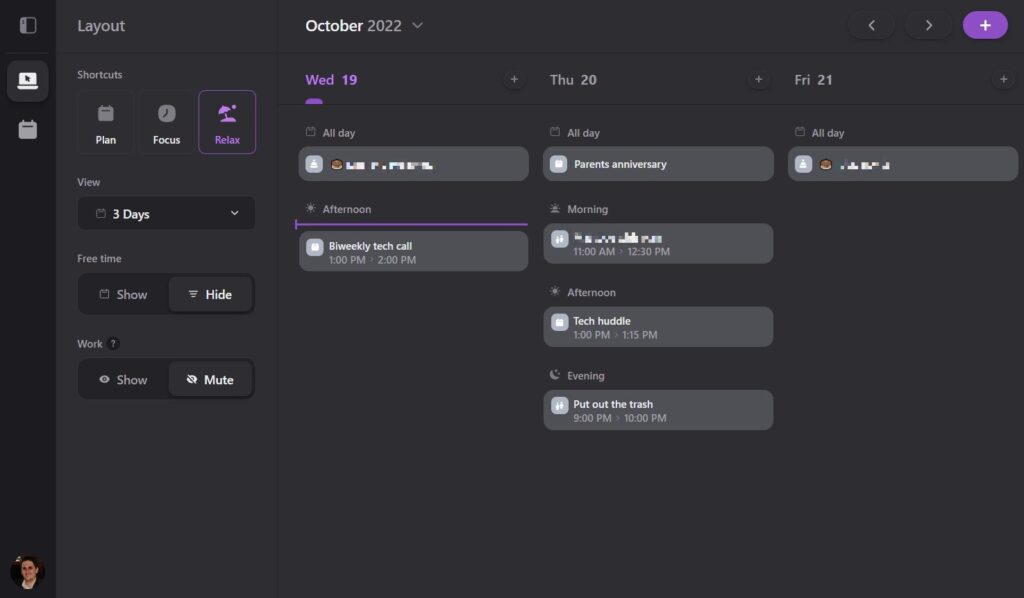This screenshot has width=1024, height=598.
Task: Open the Biweekly tech call event
Action: pyautogui.click(x=413, y=252)
